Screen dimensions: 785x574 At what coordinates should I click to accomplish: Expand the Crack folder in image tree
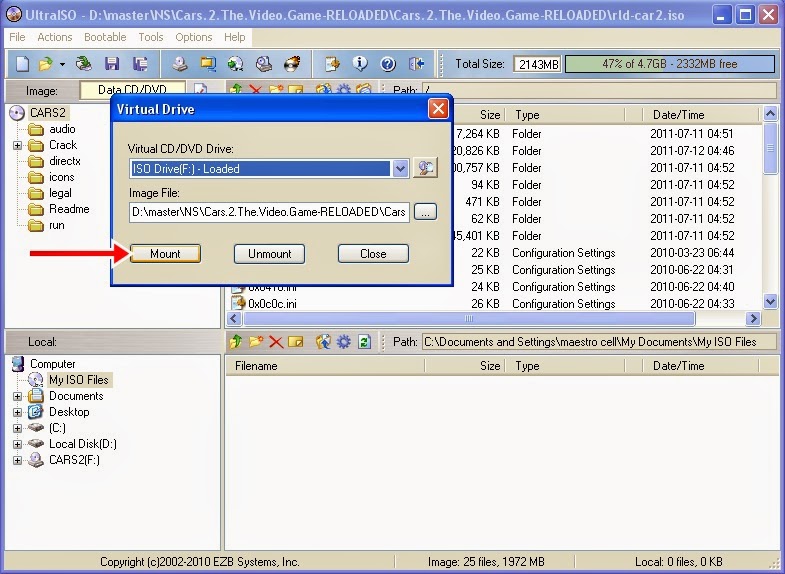(x=18, y=146)
